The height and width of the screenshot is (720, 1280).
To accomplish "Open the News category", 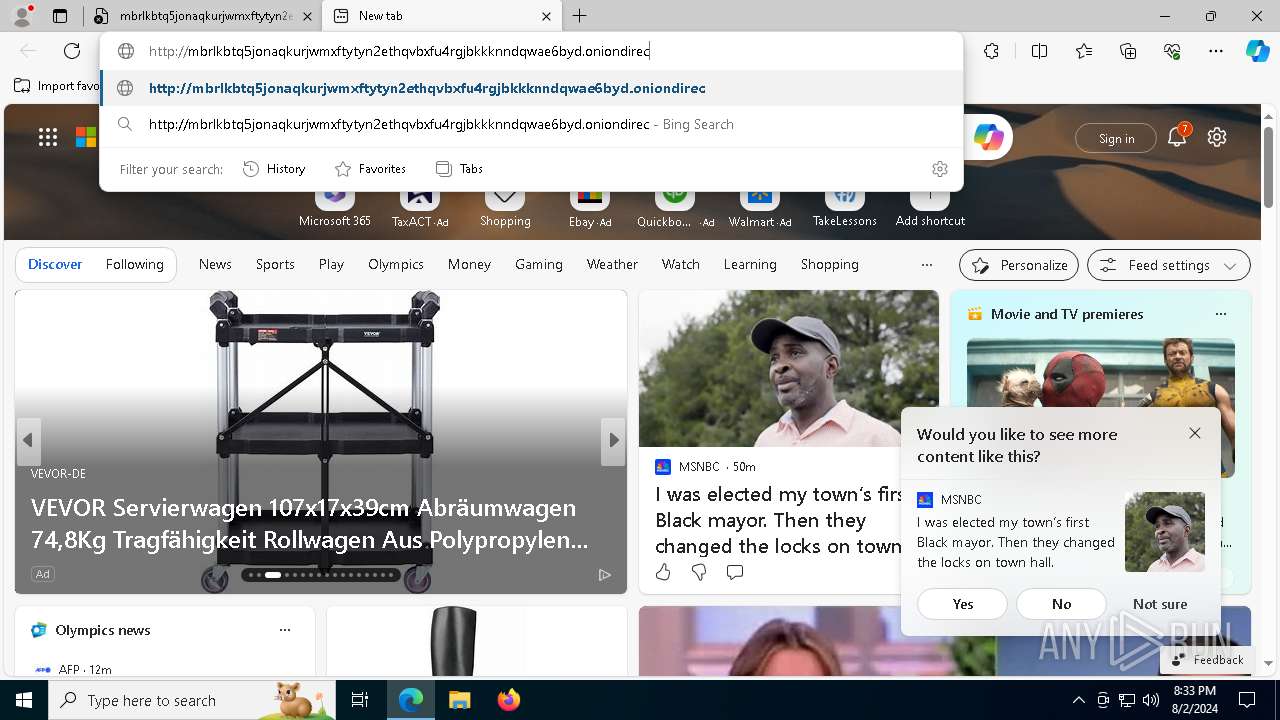I will (215, 264).
